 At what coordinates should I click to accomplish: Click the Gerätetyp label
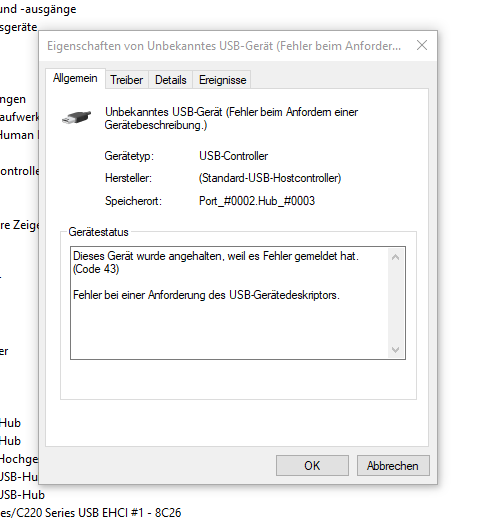pyautogui.click(x=129, y=156)
